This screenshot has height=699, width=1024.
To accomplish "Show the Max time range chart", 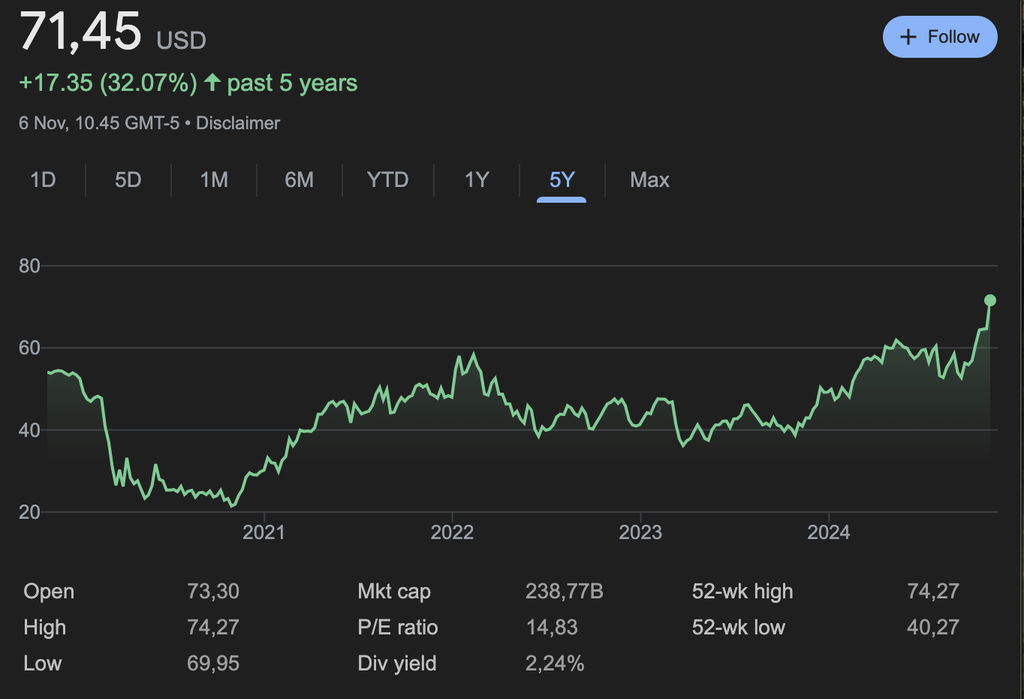I will pos(649,180).
